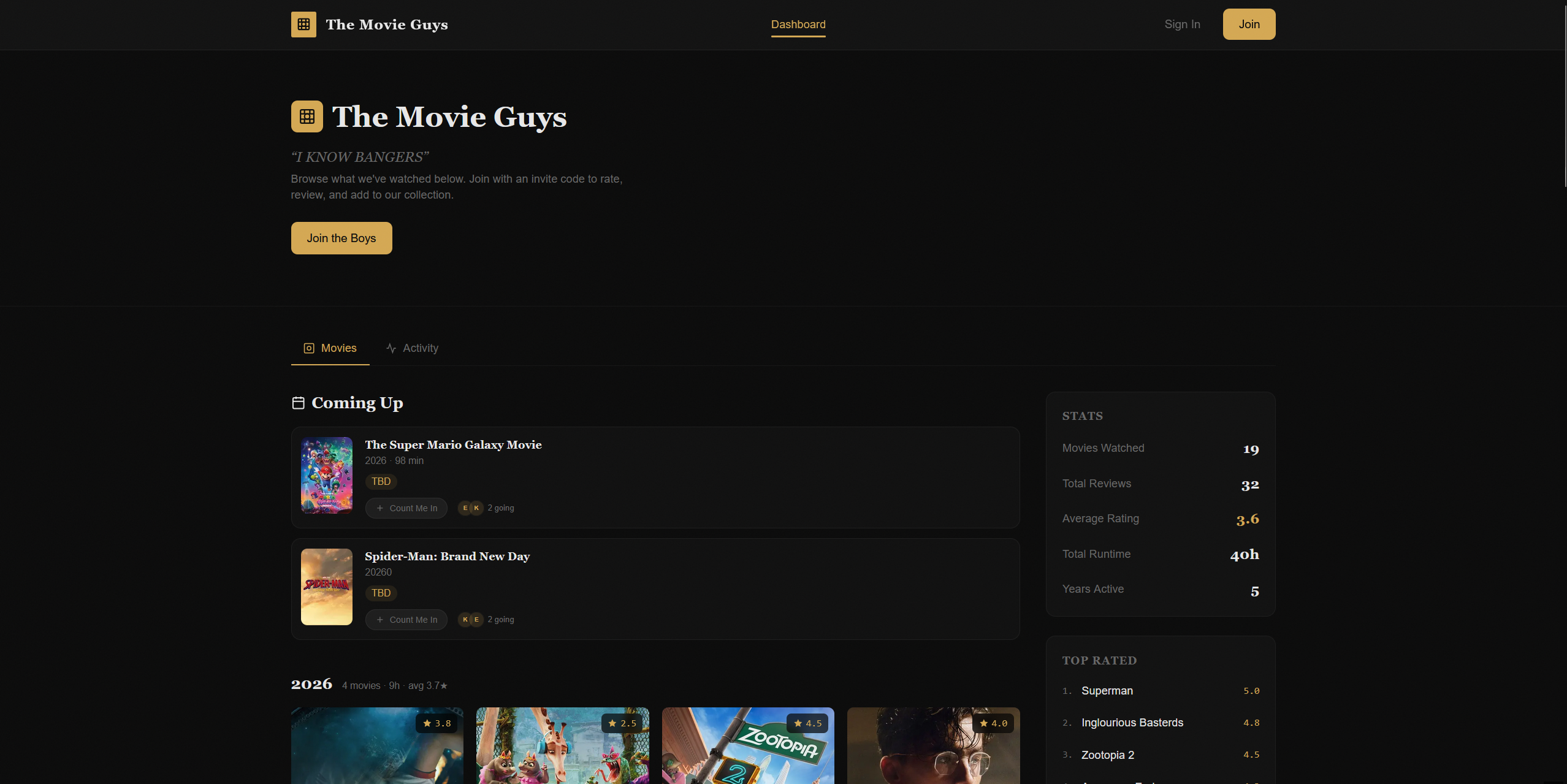Click Spider-Man: Brand New Day title
This screenshot has width=1567, height=784.
pos(448,557)
